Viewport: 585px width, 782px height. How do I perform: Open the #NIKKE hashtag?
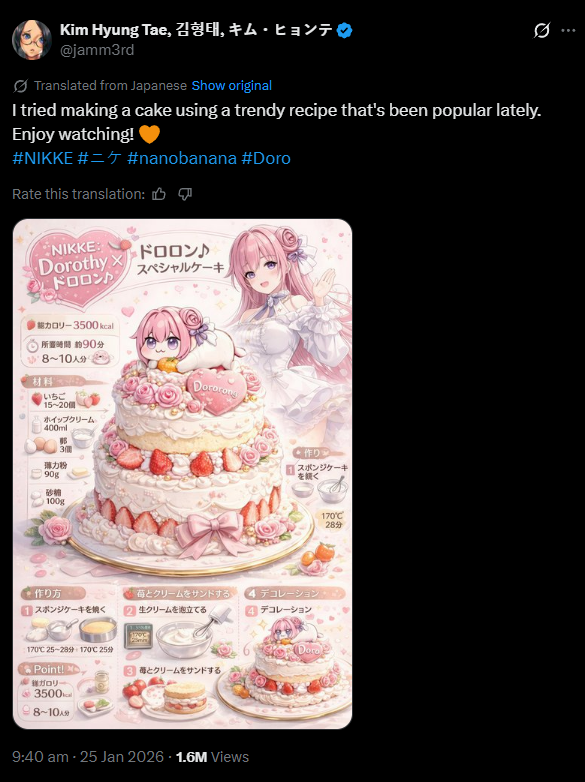pyautogui.click(x=42, y=158)
